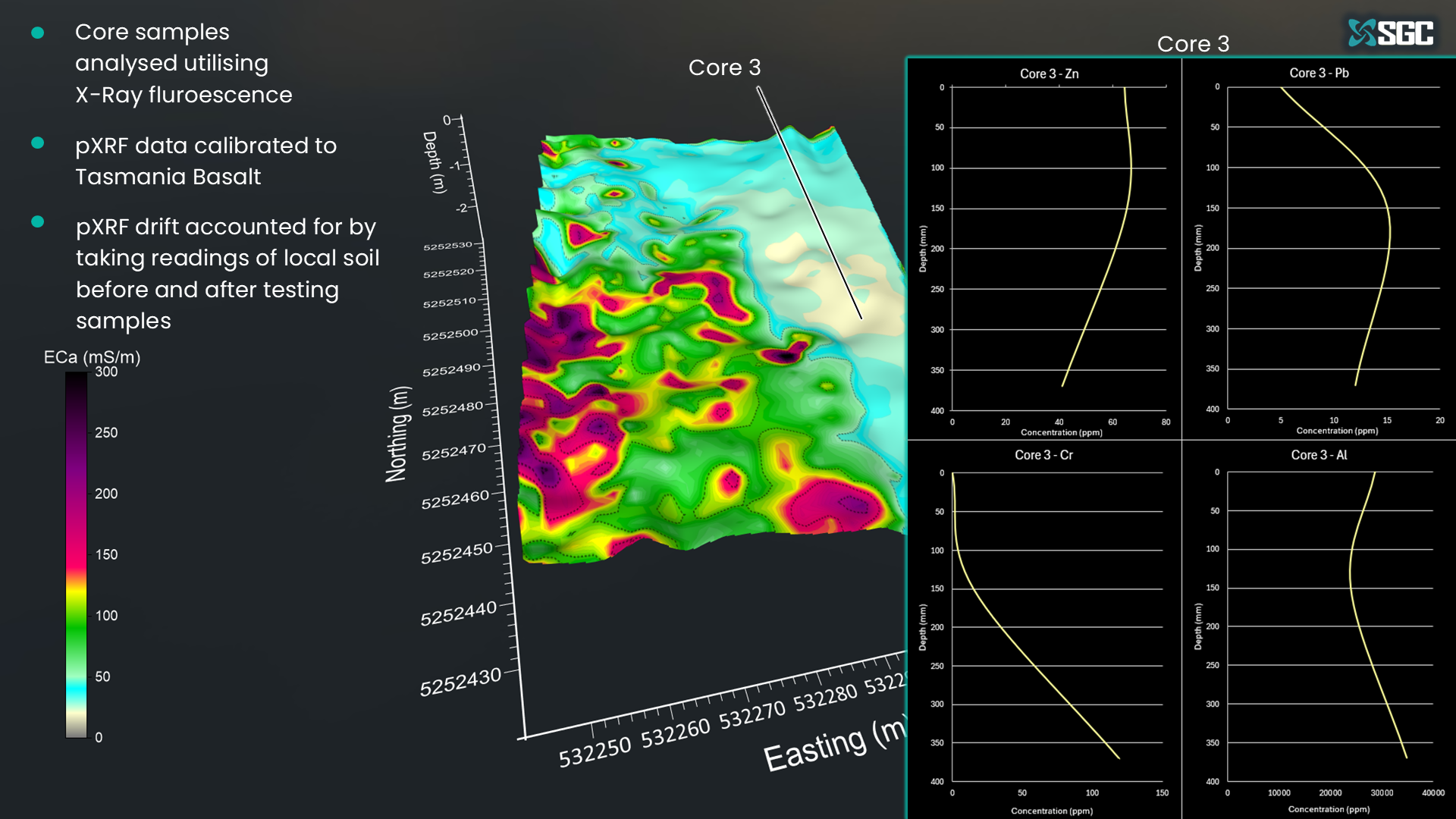1456x819 pixels.
Task: Click the third teal bullet point
Action: pyautogui.click(x=37, y=222)
